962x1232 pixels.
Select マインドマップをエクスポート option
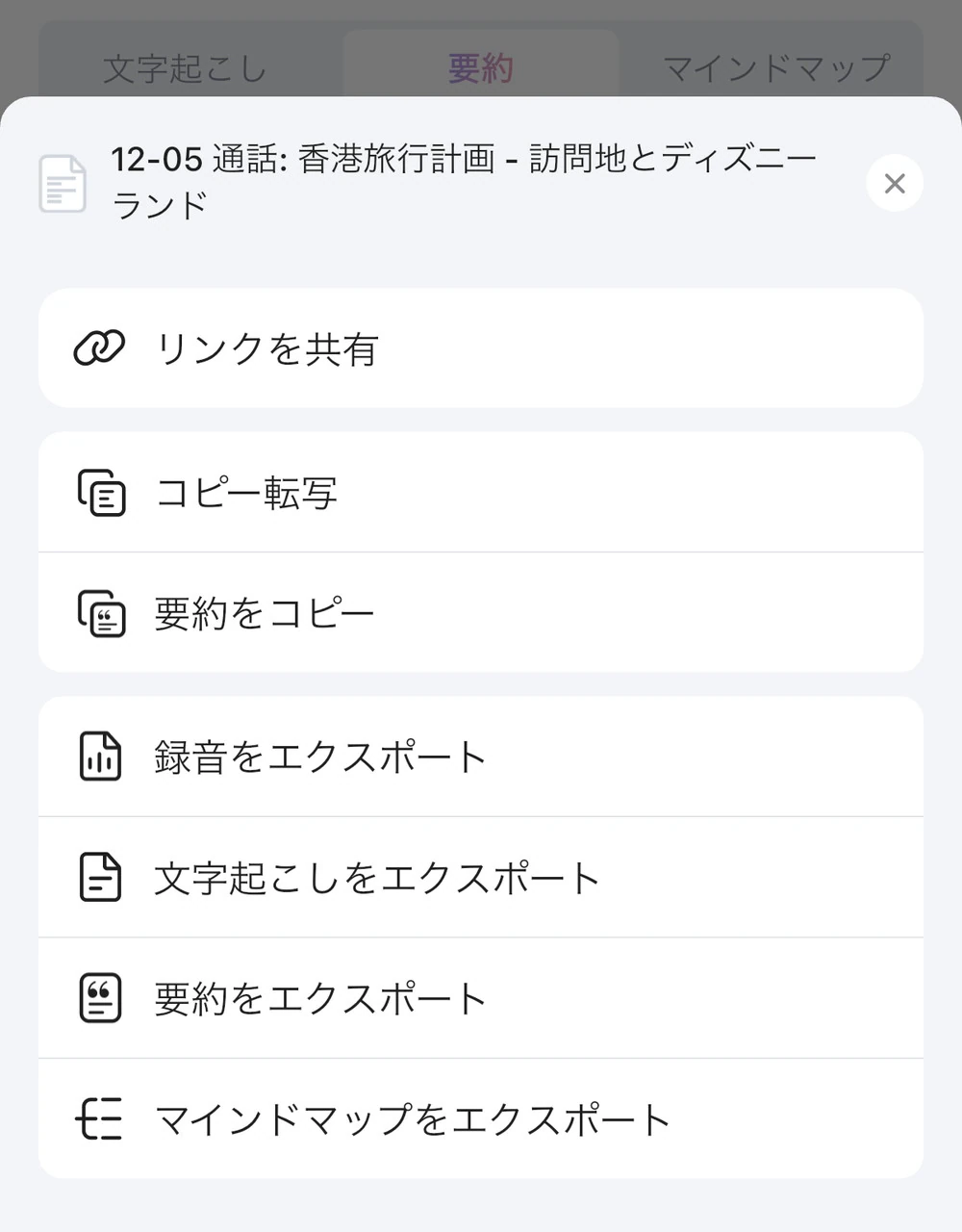[412, 1119]
